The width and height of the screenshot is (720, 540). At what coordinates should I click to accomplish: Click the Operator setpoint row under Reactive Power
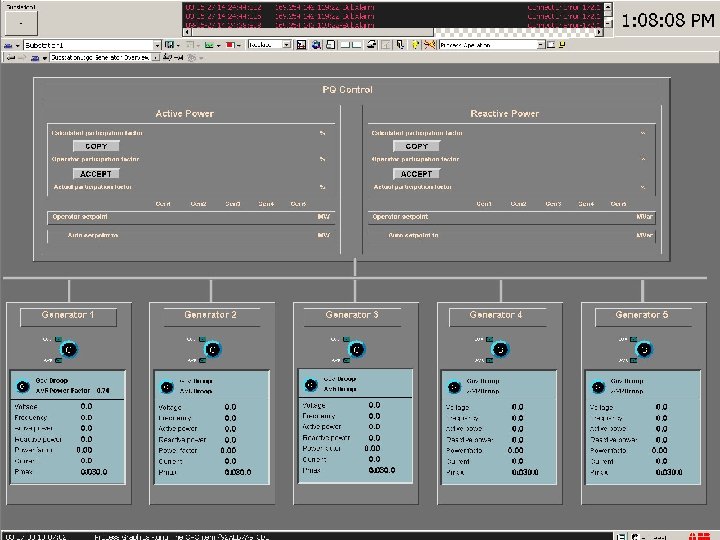(512, 217)
